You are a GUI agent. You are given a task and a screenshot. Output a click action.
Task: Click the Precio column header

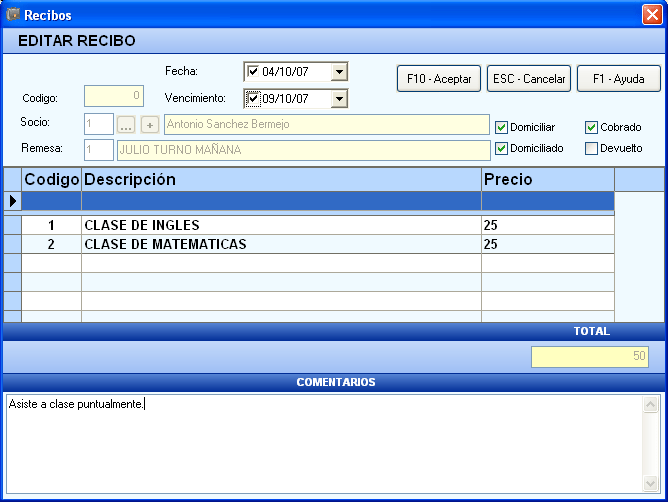(x=548, y=179)
